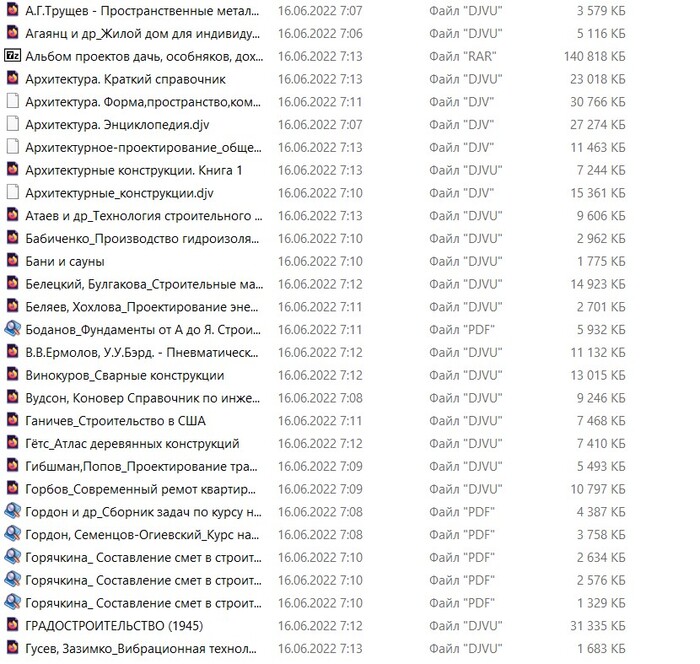Screen dimensions: 700x664
Task: Select date '16.06.2022 7:08' in Вудсон row
Action: 320,398
